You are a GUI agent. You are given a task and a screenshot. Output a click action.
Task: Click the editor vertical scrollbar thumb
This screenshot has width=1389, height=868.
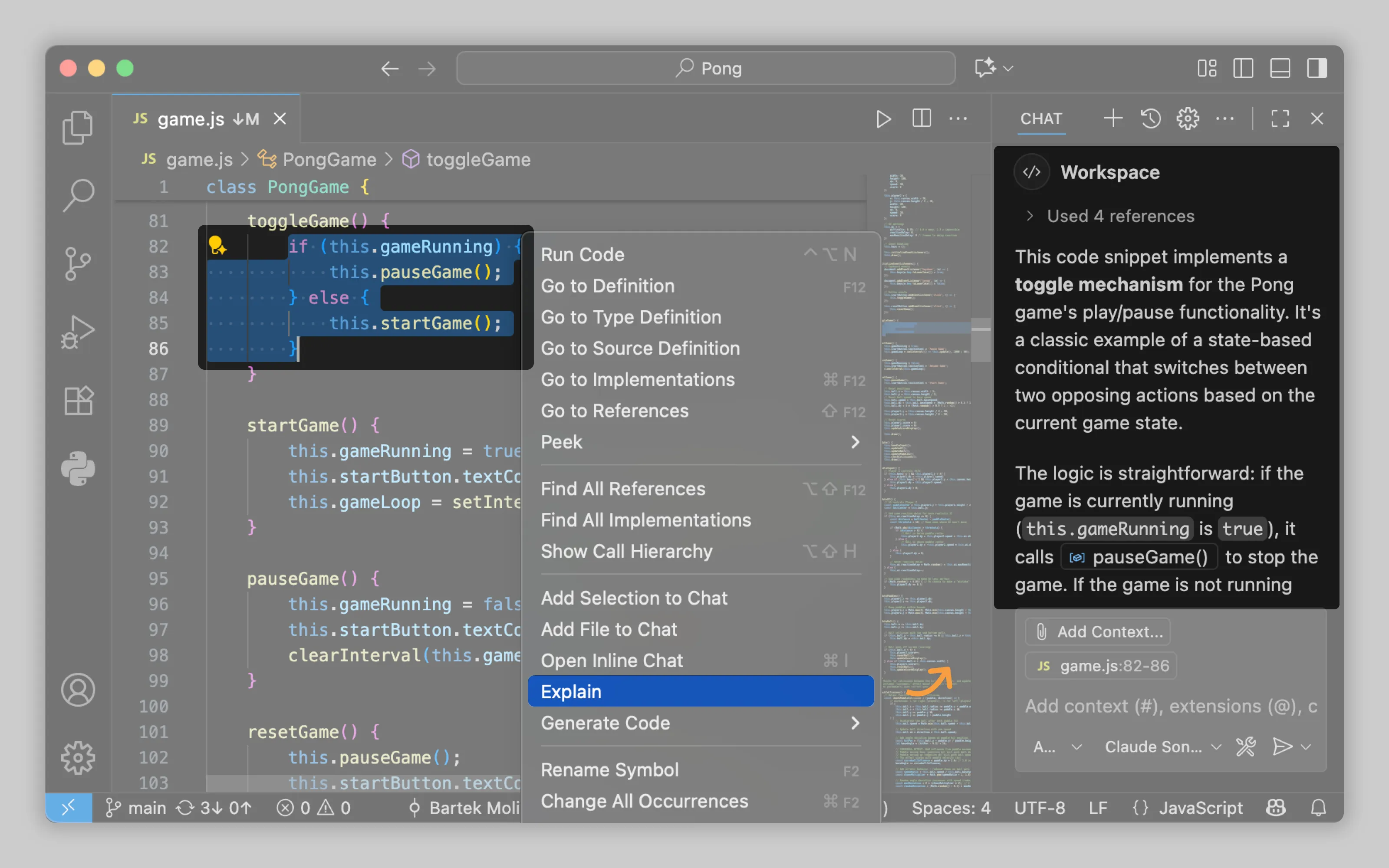pyautogui.click(x=981, y=340)
